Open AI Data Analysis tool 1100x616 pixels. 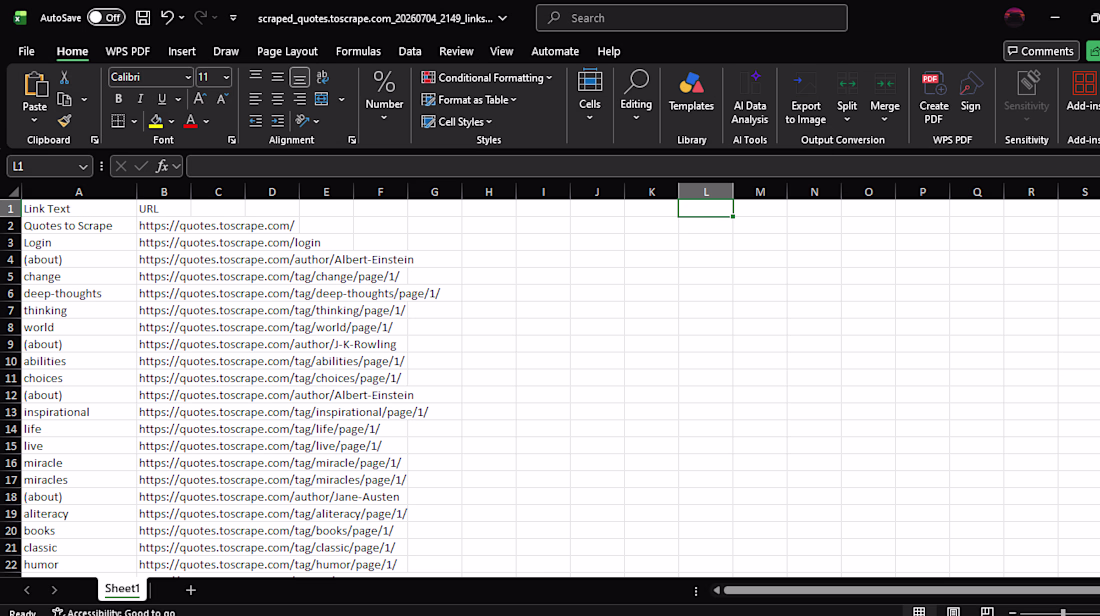[749, 98]
